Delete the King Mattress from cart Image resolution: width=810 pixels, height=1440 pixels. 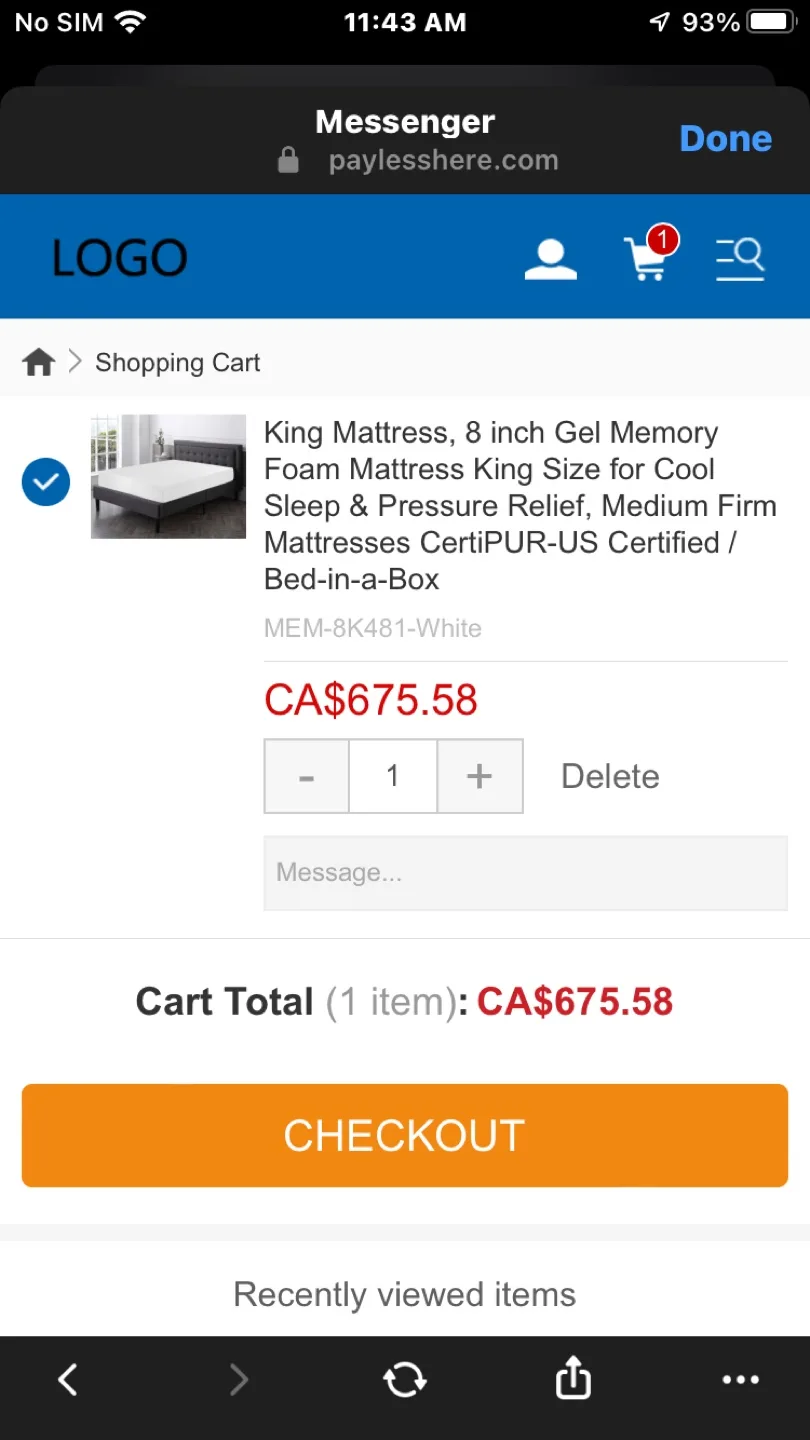609,776
